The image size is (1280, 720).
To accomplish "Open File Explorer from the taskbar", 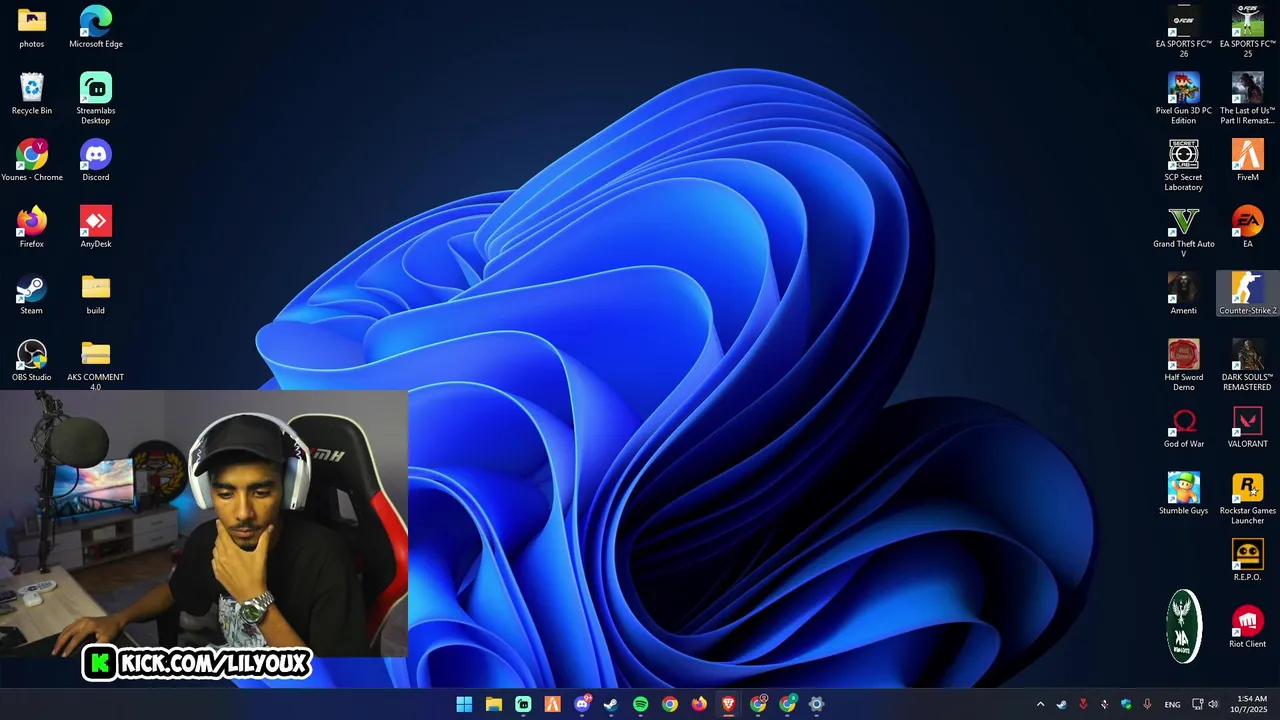I will (494, 704).
